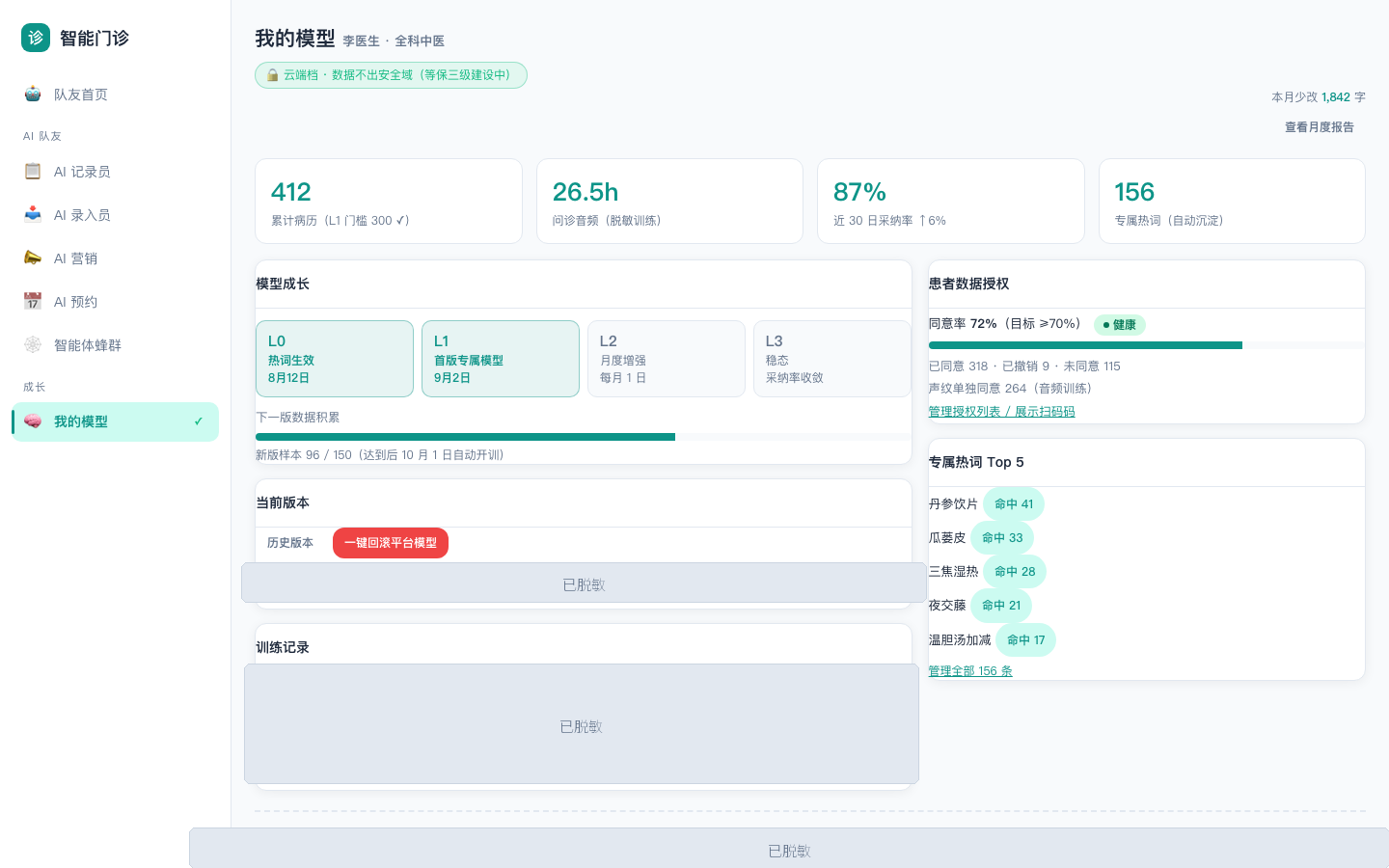
Task: Click the 我的模型 brain icon
Action: 33,421
